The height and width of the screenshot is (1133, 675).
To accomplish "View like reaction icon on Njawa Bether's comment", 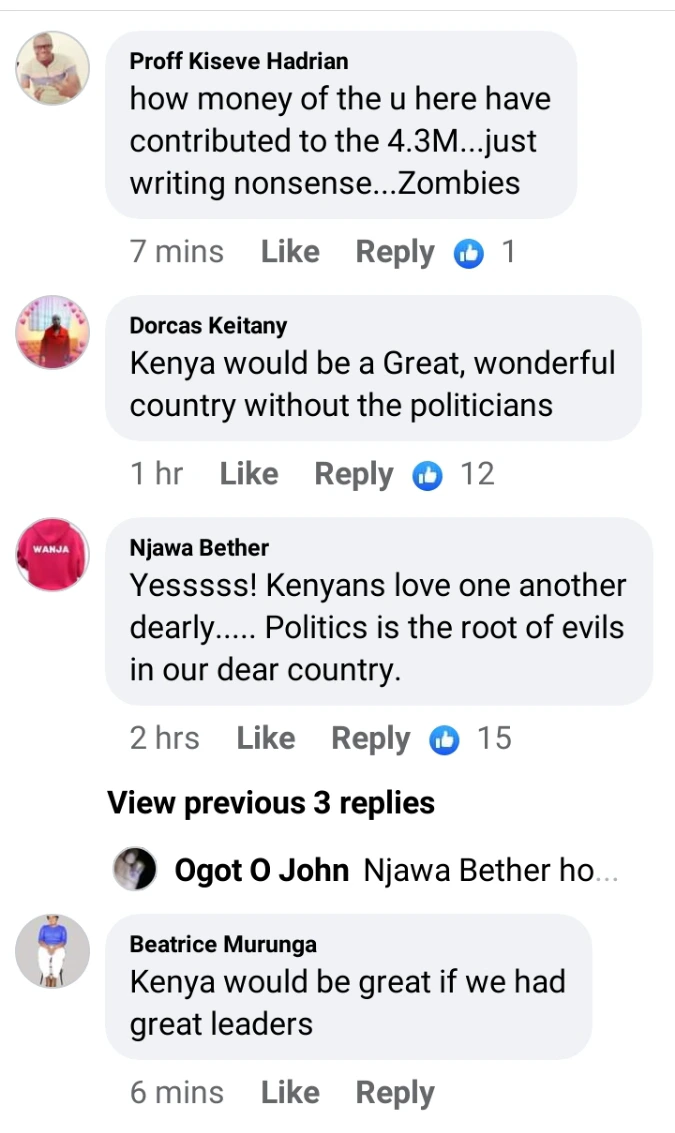I will (444, 739).
